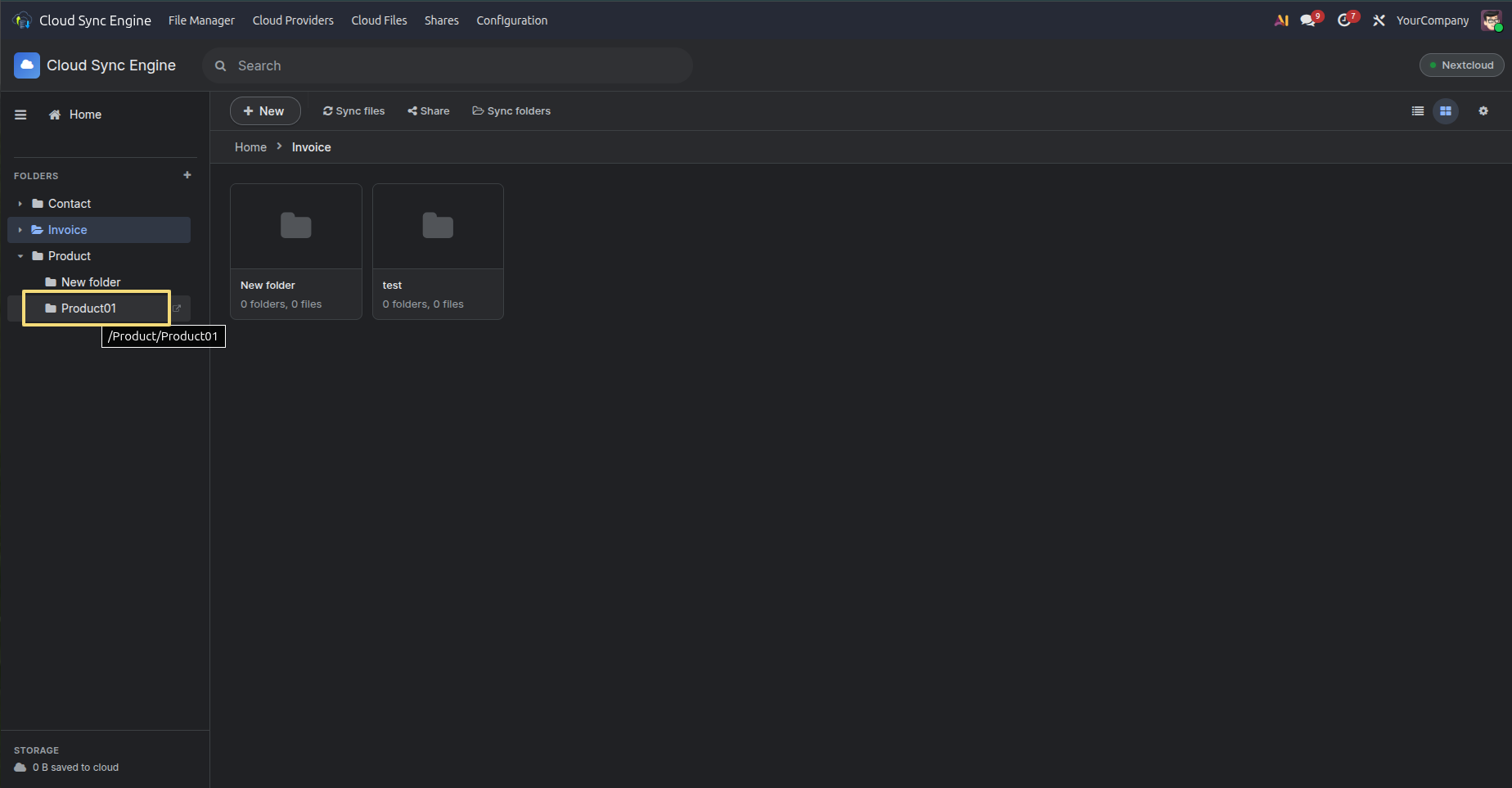Click Sync folders in toolbar

tap(511, 111)
